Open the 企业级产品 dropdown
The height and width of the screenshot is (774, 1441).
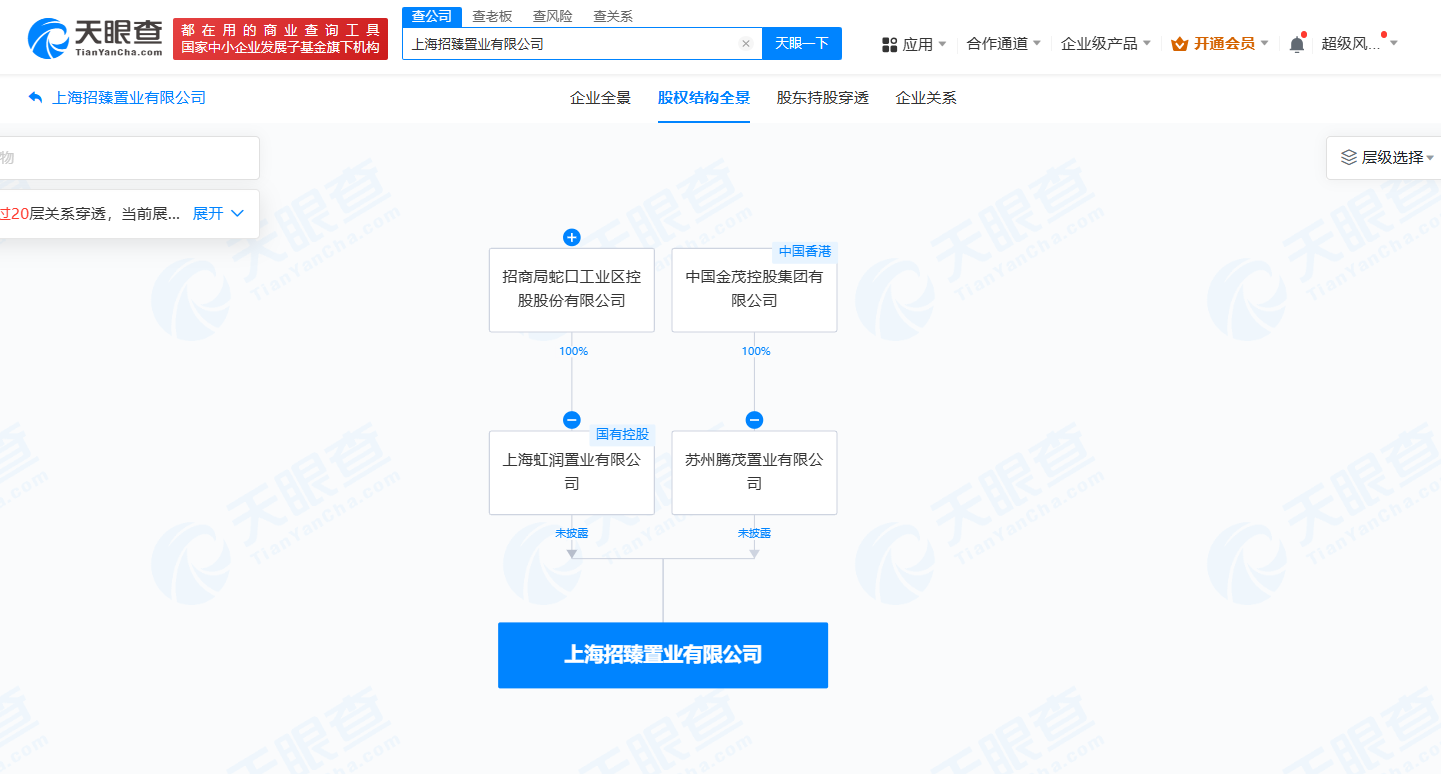(1106, 44)
